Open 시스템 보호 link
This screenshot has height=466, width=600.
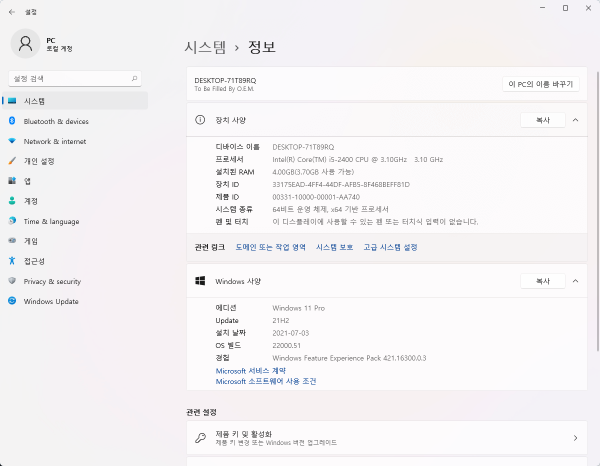point(334,248)
